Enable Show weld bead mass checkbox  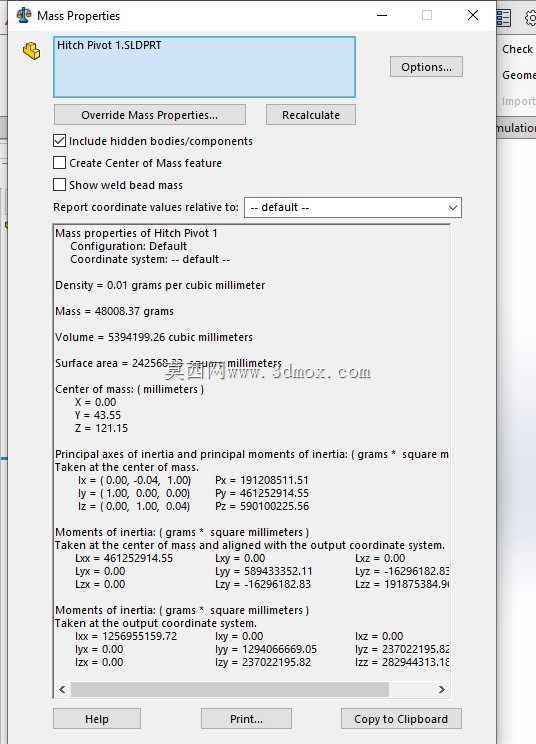pos(59,185)
